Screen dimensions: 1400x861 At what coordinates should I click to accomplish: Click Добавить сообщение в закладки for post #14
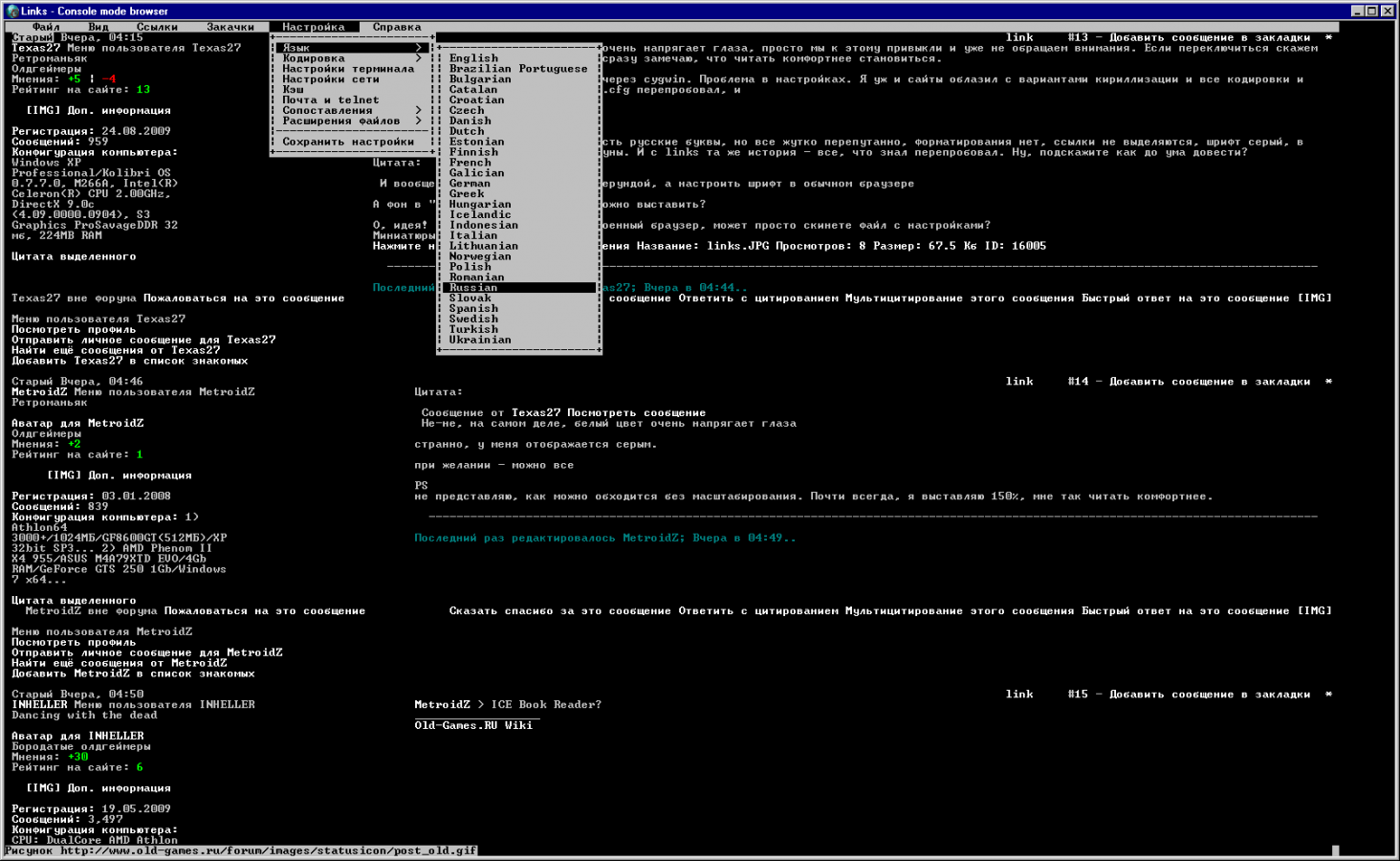click(1209, 382)
